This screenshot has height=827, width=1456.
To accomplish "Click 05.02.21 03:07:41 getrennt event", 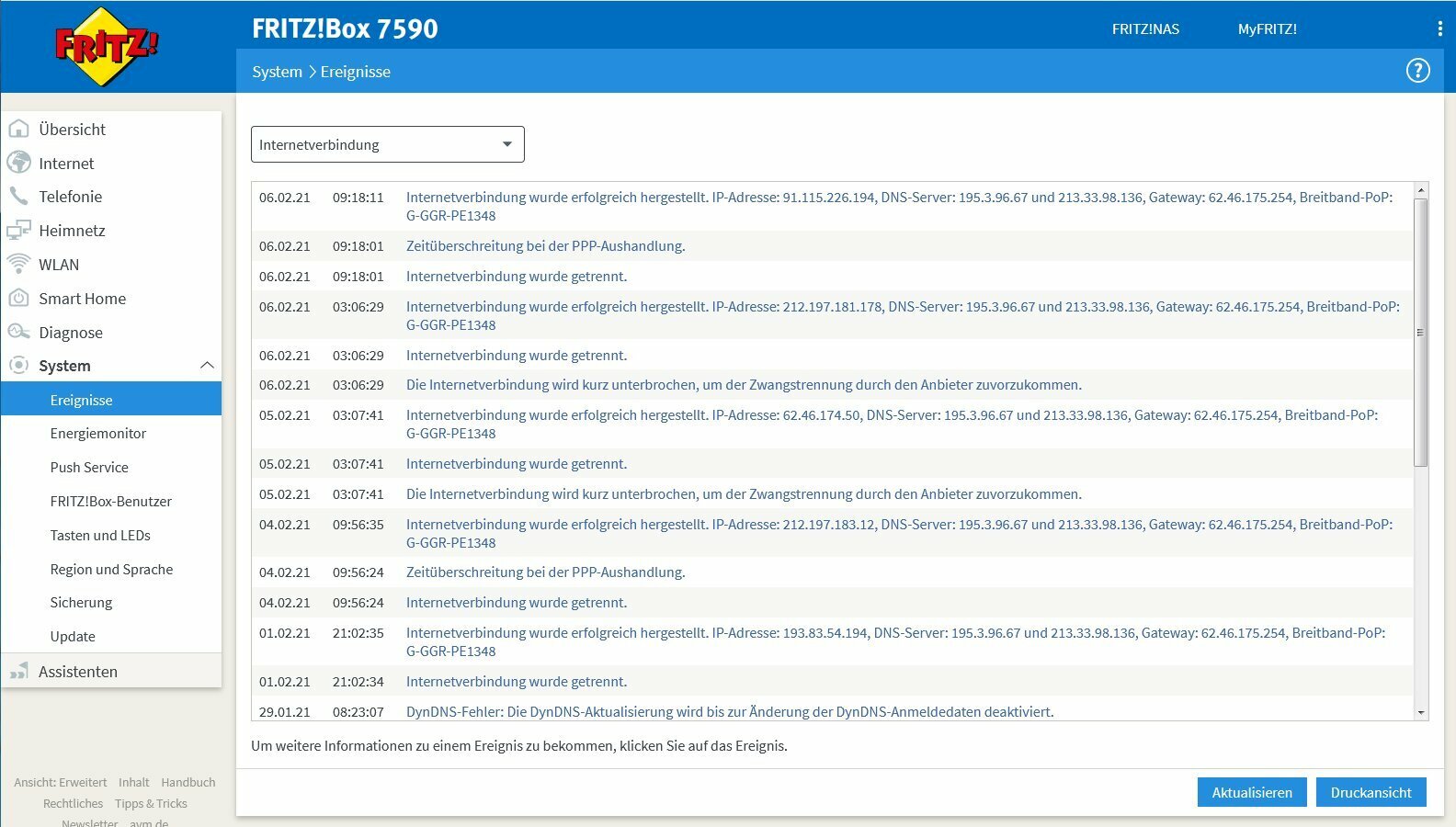I will point(833,464).
